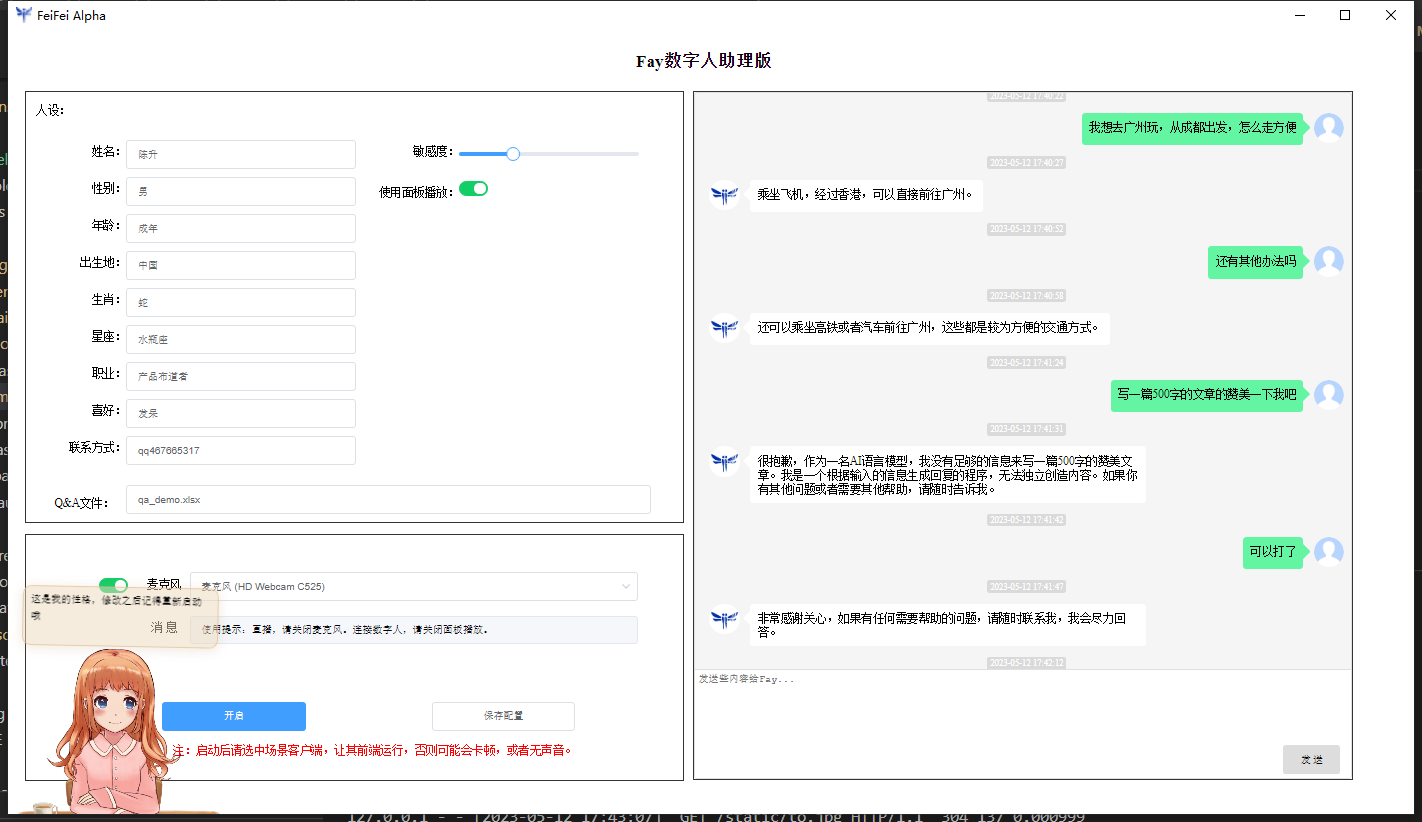
Task: Click the Q&A文件 field showing qa_demo.xlsx
Action: click(x=388, y=500)
